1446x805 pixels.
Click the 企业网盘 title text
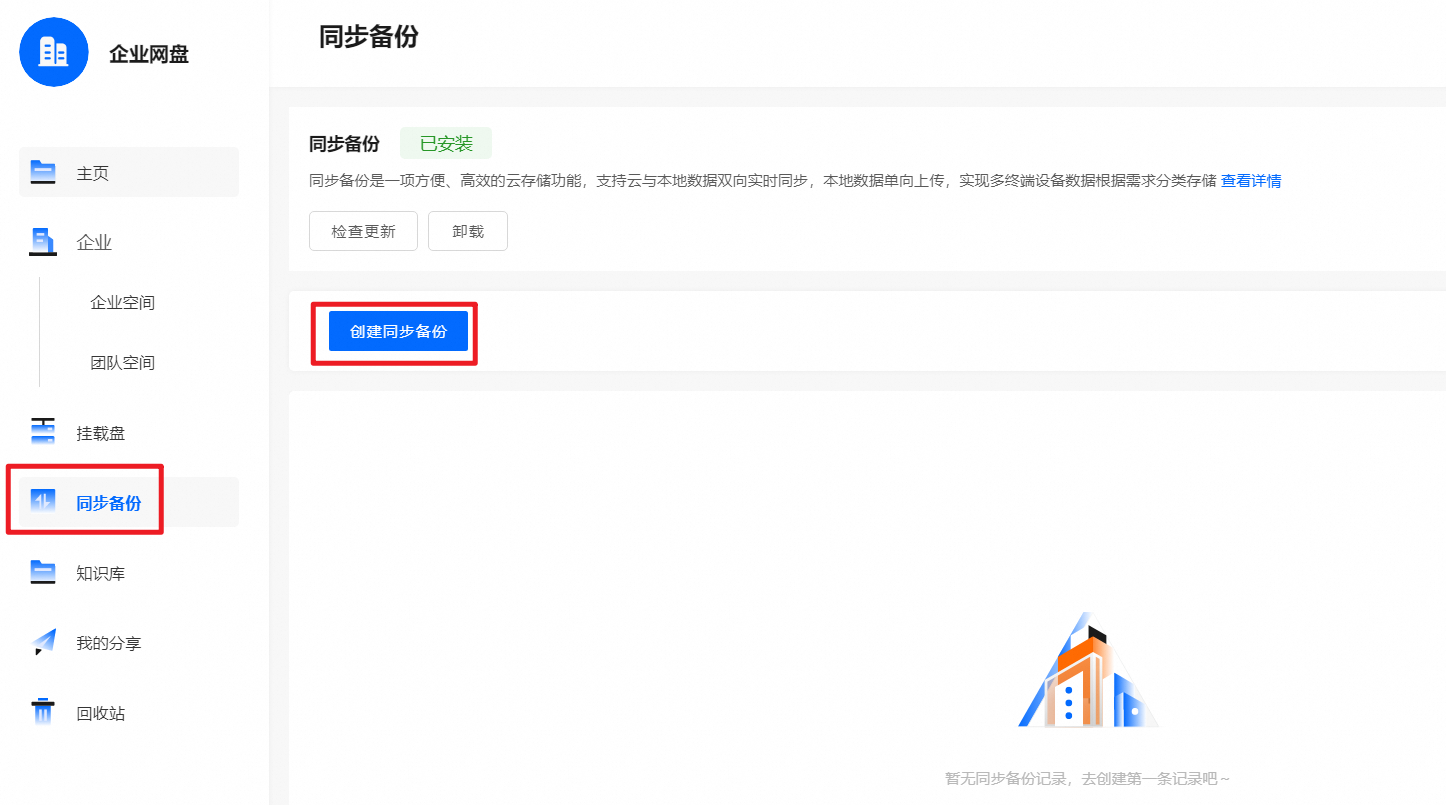(149, 54)
